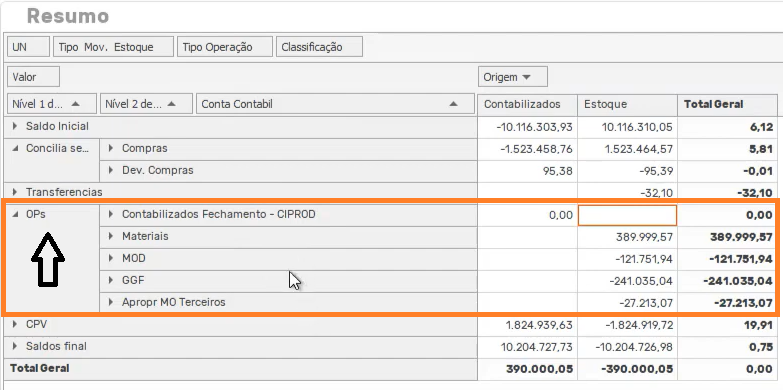Image resolution: width=783 pixels, height=390 pixels.
Task: Select the Tipo Mov. Estoque field
Action: [x=113, y=47]
